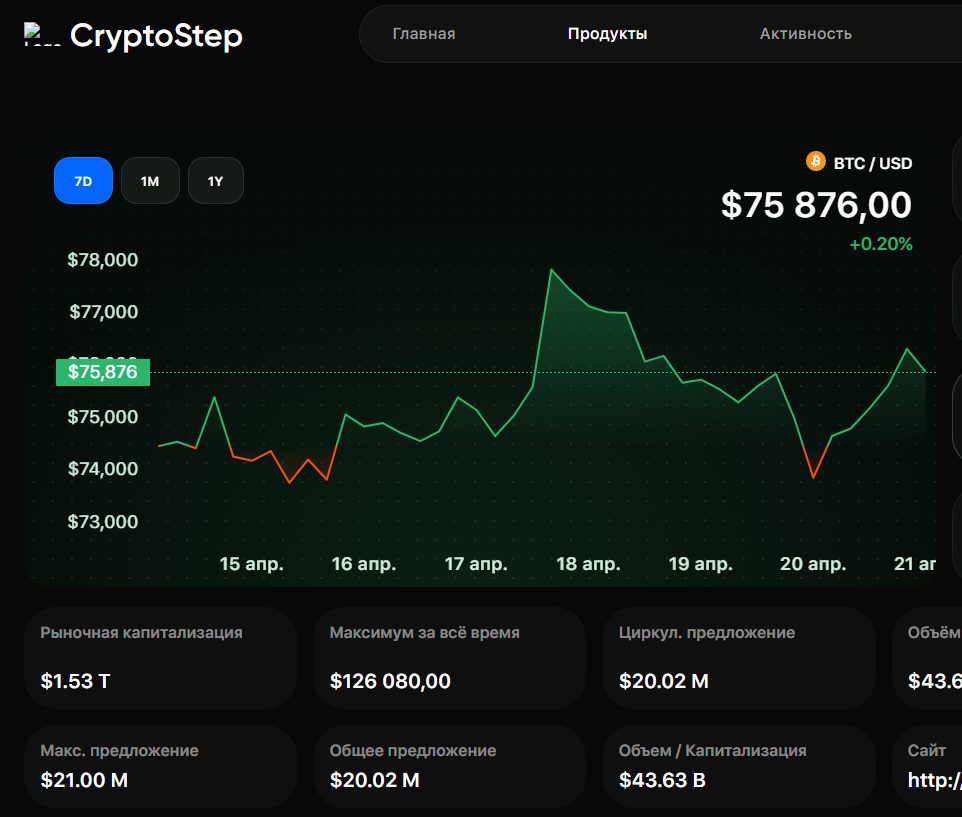Click the BTC / USD pair label

pos(872,163)
